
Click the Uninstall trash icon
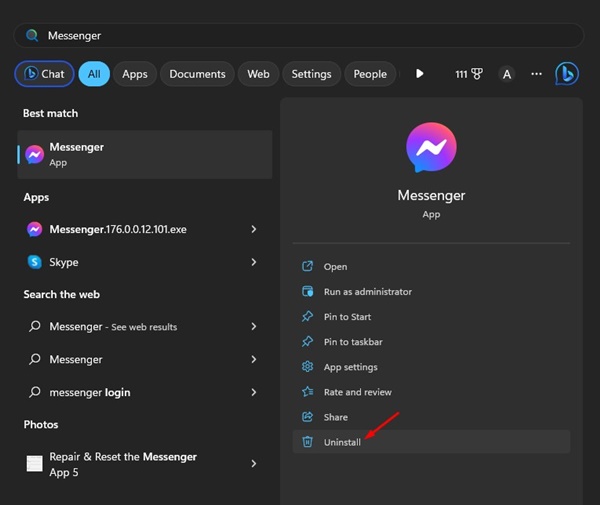[307, 442]
